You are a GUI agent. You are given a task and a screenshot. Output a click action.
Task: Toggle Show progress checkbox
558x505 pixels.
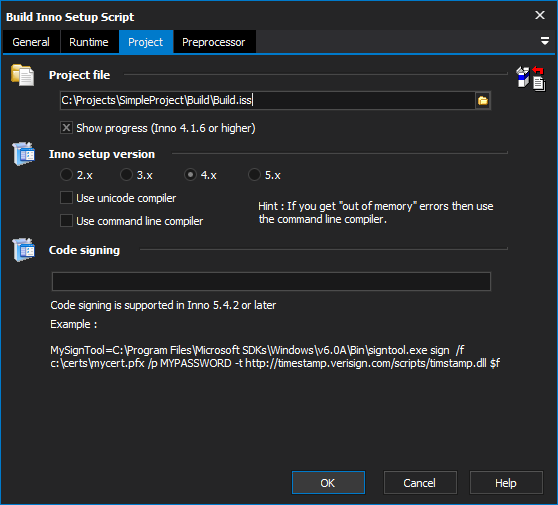(67, 128)
